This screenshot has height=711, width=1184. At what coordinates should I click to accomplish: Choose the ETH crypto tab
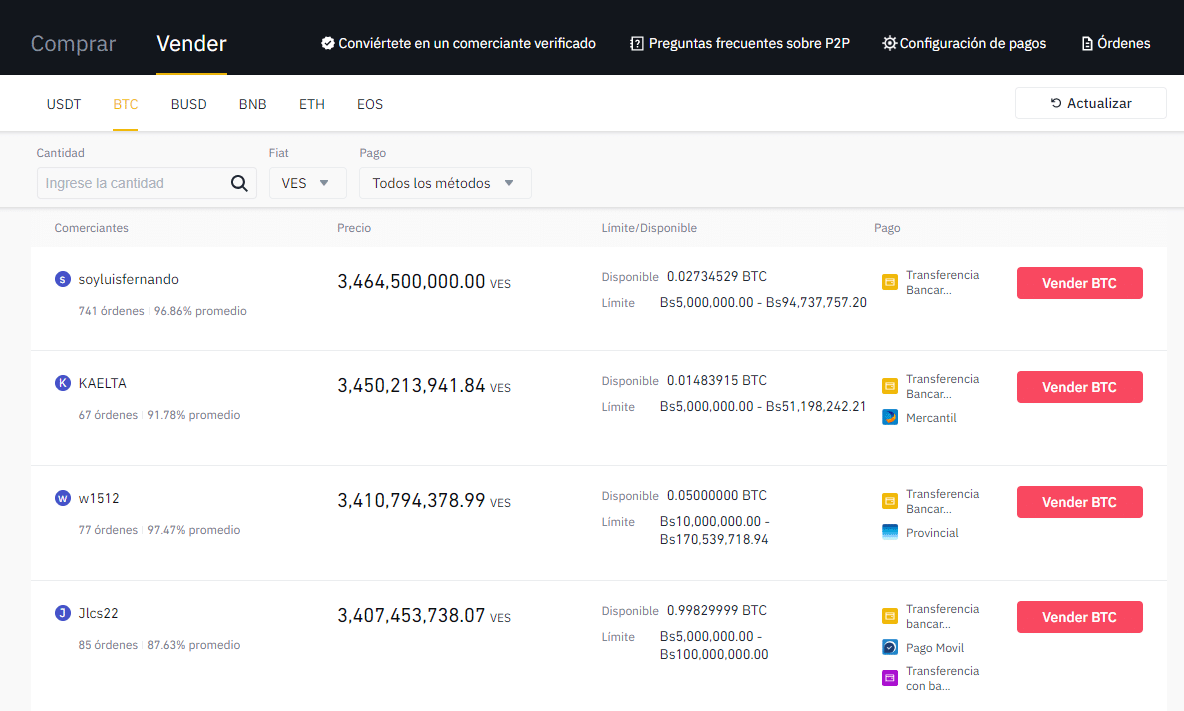point(312,104)
